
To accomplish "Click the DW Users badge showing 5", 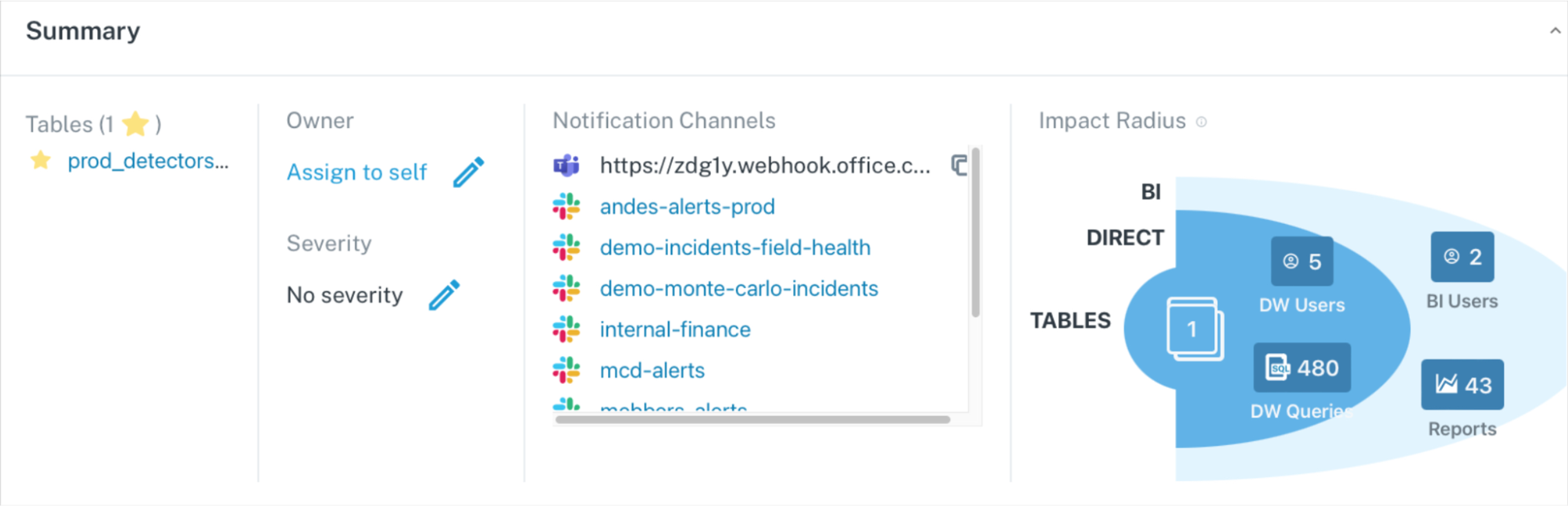I will pos(1301,262).
